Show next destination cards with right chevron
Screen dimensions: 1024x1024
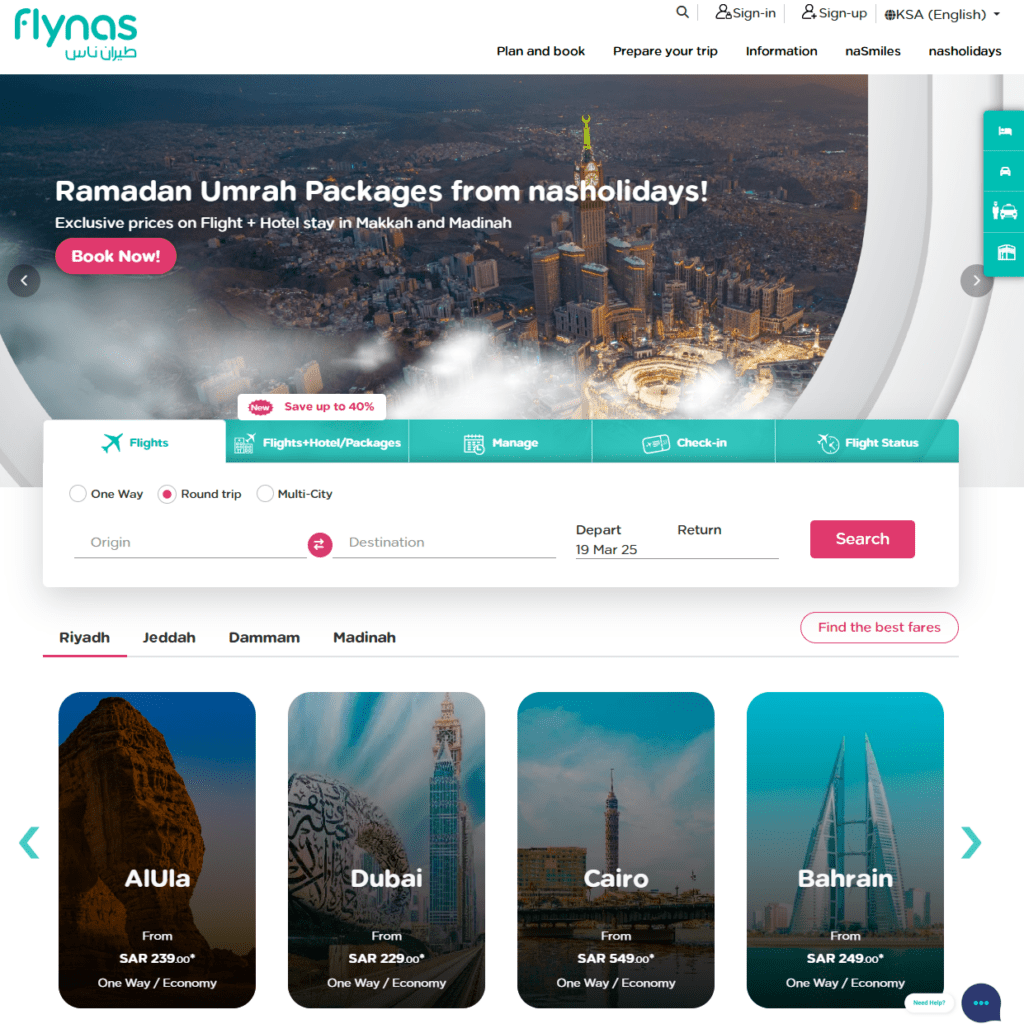tap(971, 842)
